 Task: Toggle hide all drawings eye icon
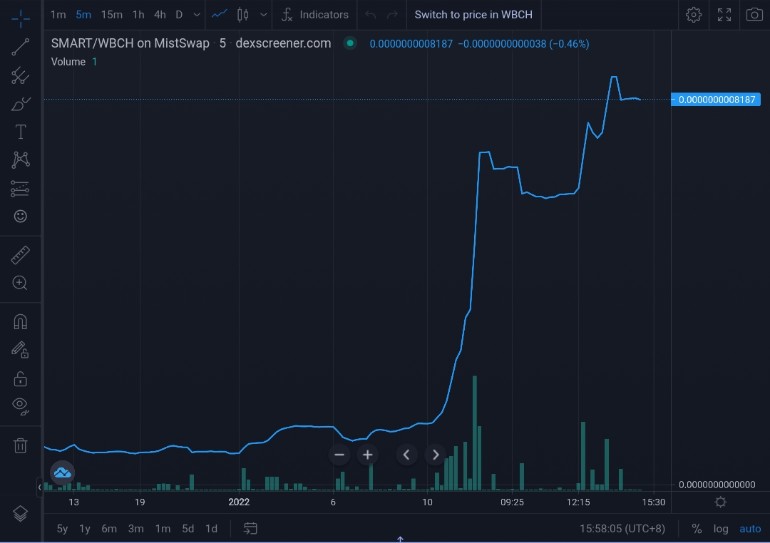point(21,406)
